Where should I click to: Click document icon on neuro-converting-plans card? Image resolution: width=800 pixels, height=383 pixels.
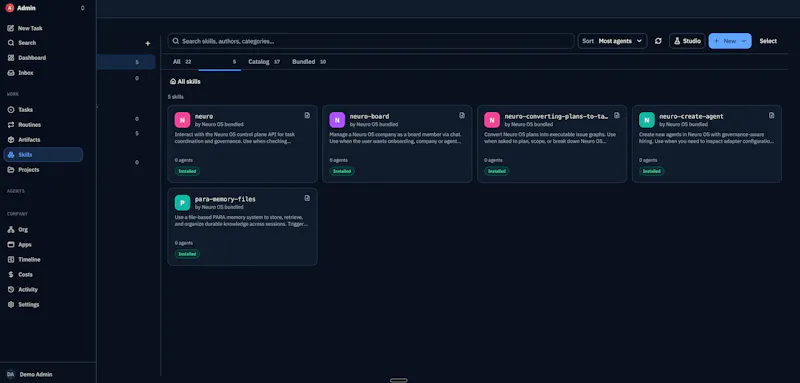click(x=617, y=115)
